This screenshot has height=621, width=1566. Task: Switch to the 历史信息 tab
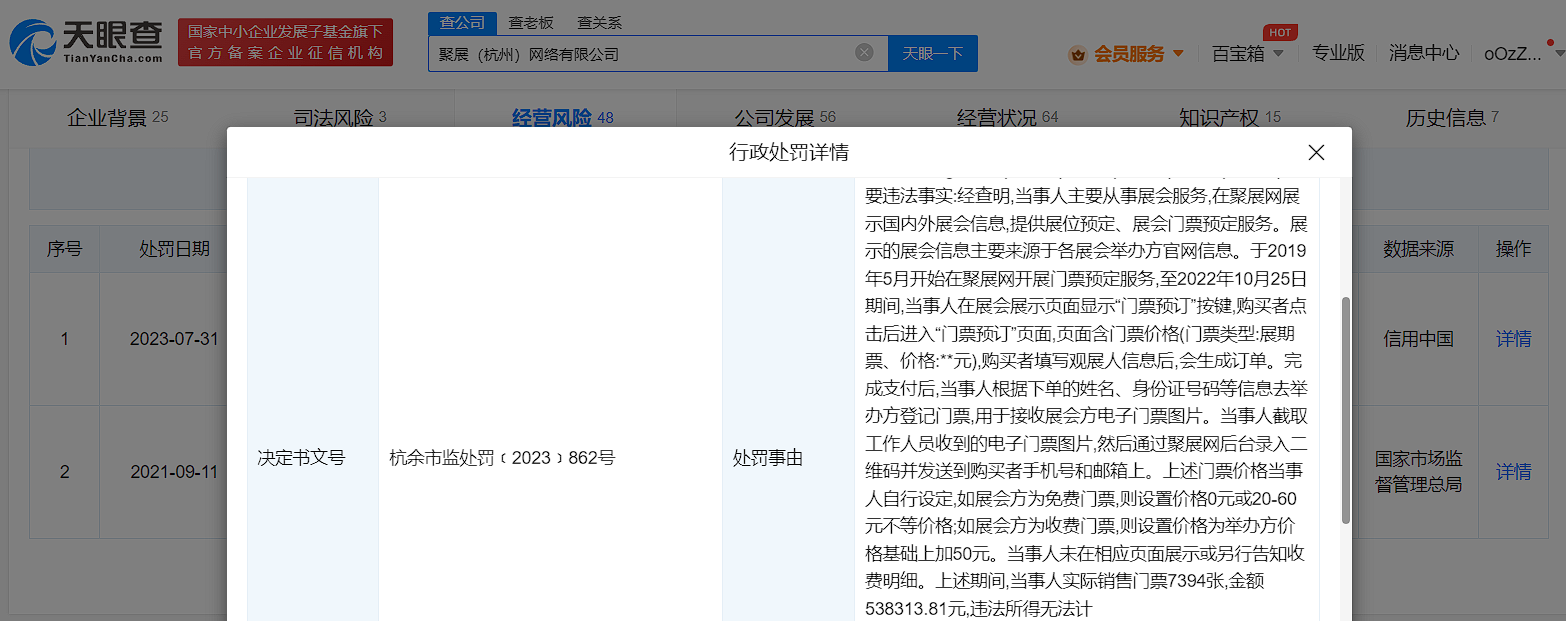tap(1452, 118)
